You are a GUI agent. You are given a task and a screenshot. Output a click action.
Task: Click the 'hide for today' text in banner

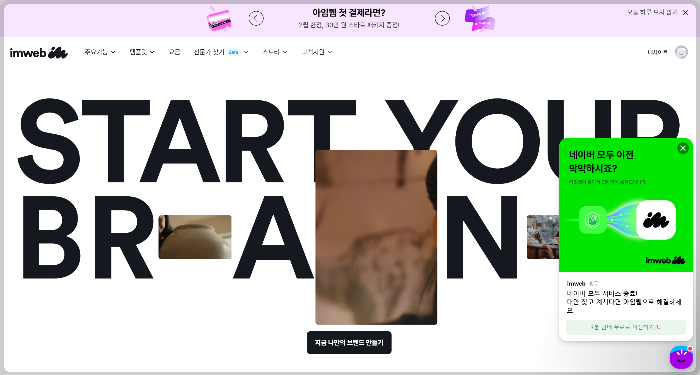coord(652,12)
